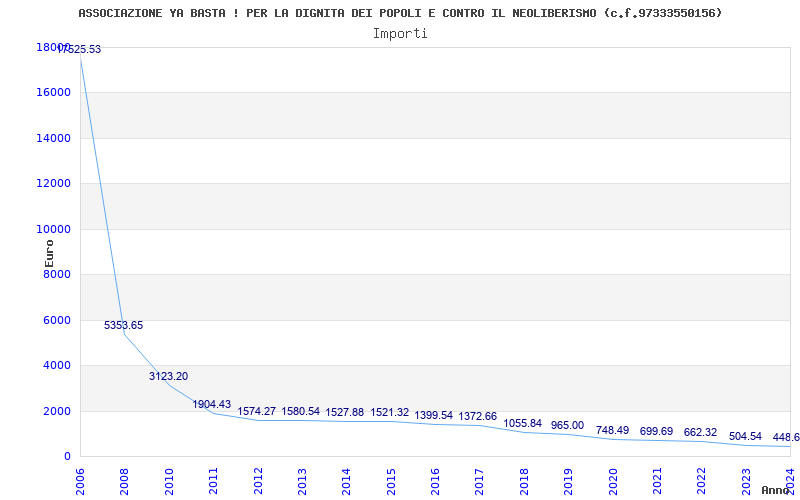Click the y-axis tick 10000
Image resolution: width=800 pixels, height=500 pixels.
click(x=53, y=230)
